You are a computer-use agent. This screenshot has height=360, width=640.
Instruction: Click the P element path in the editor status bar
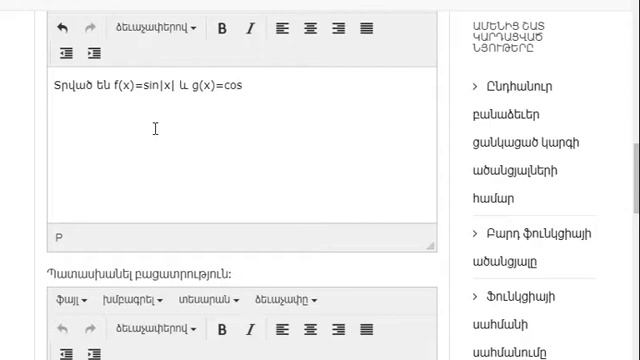[x=59, y=238]
